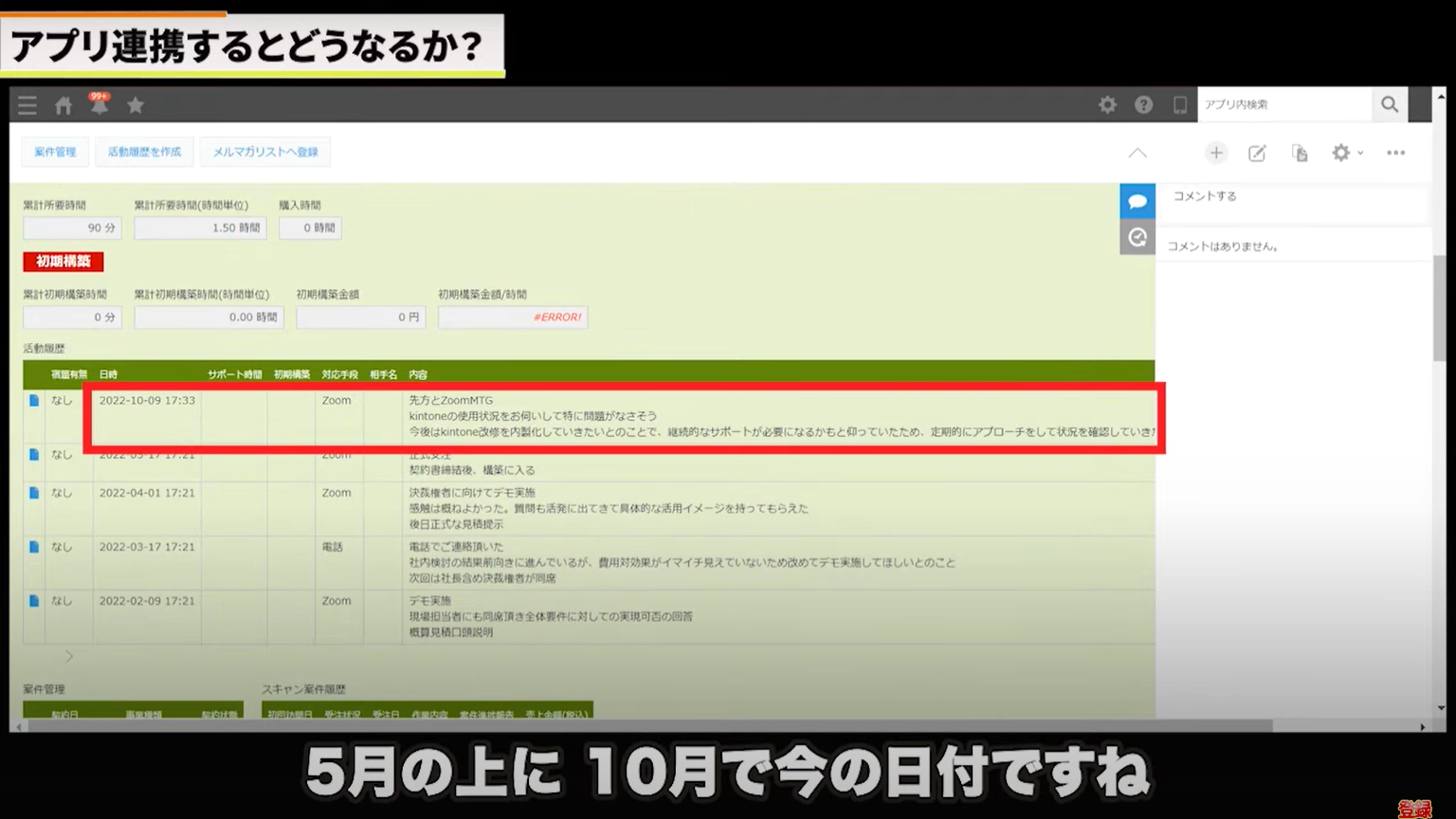The image size is (1456, 819).
Task: Duplicate the record with the copy icon
Action: 1300,153
